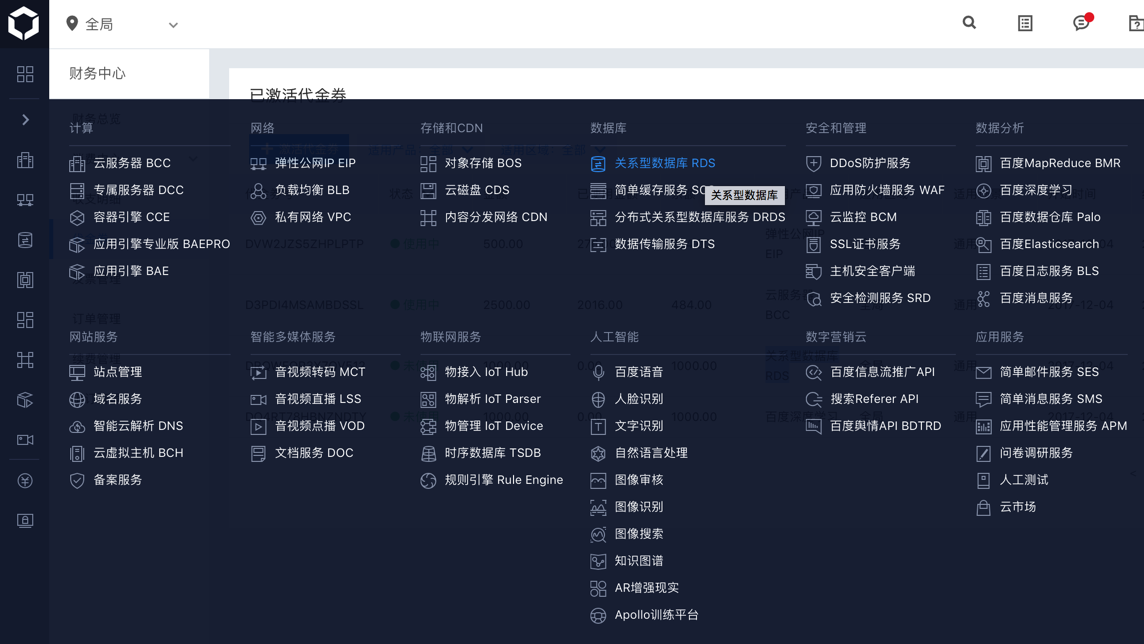Open 云磁盘 CDS
The height and width of the screenshot is (644, 1144).
click(x=476, y=190)
